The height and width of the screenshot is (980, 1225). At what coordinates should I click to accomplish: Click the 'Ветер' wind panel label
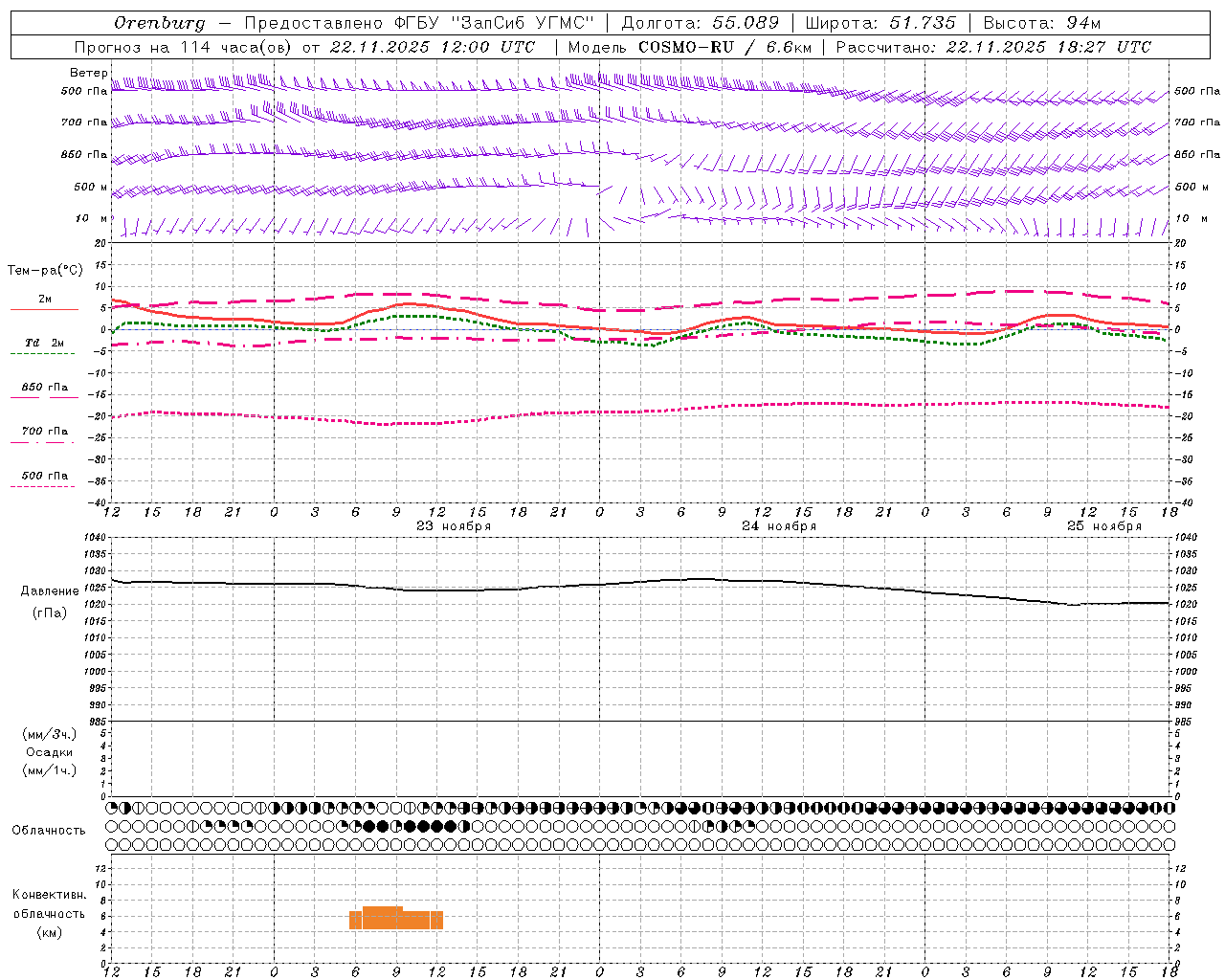(x=88, y=73)
